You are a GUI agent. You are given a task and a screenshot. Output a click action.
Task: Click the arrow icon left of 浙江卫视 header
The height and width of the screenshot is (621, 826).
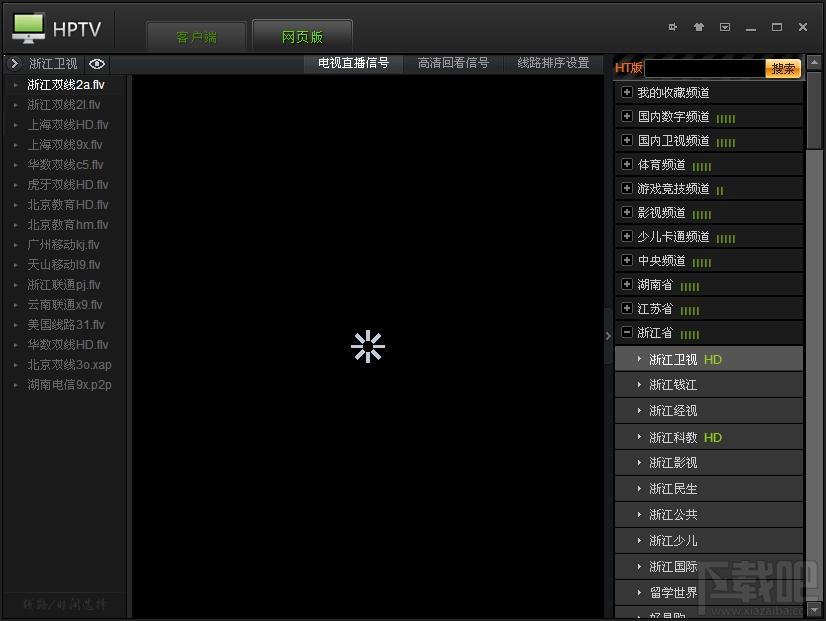(14, 64)
